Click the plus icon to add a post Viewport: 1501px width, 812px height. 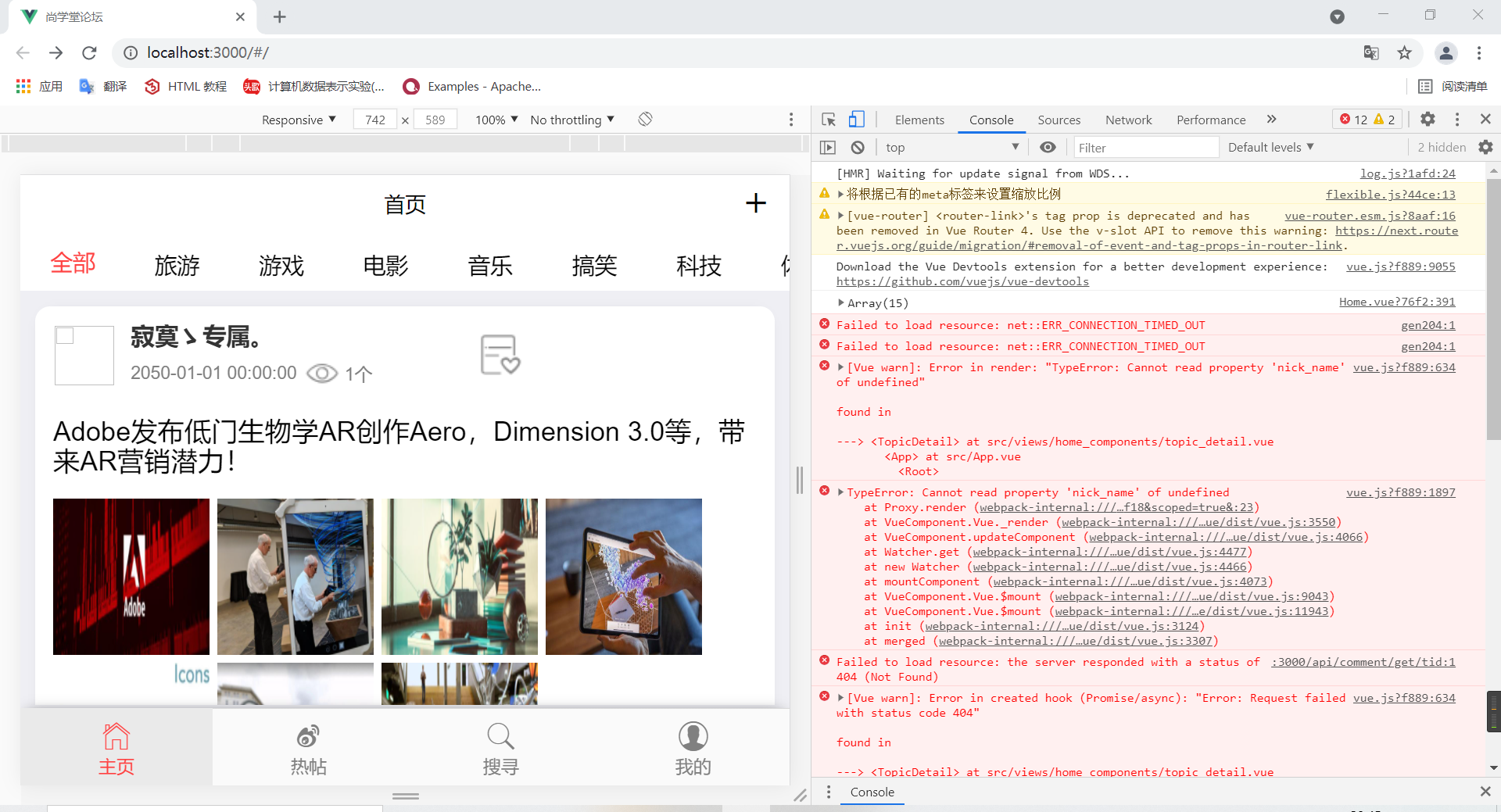tap(755, 203)
